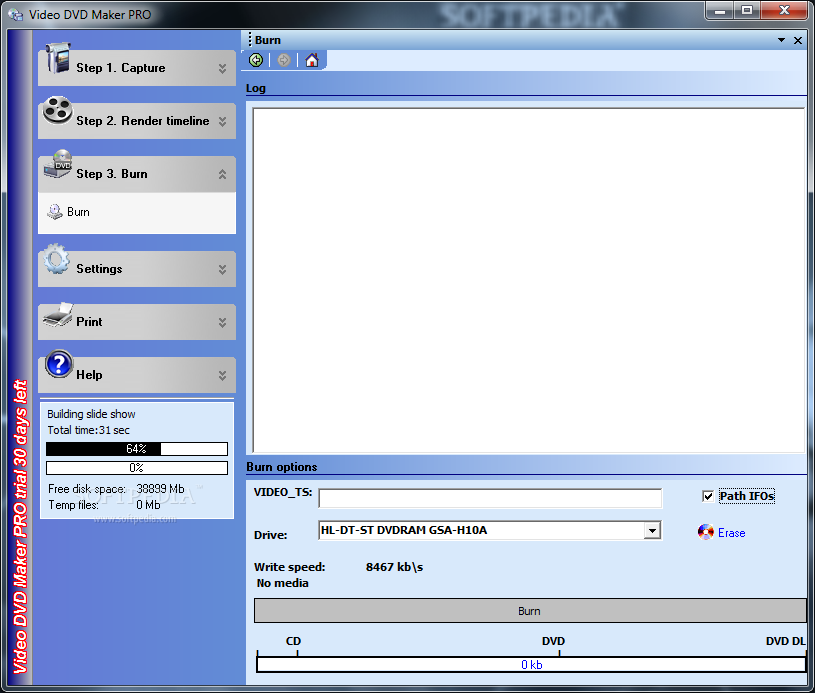Screen dimensions: 815x693
Task: Click the Log section heading
Action: point(256,88)
